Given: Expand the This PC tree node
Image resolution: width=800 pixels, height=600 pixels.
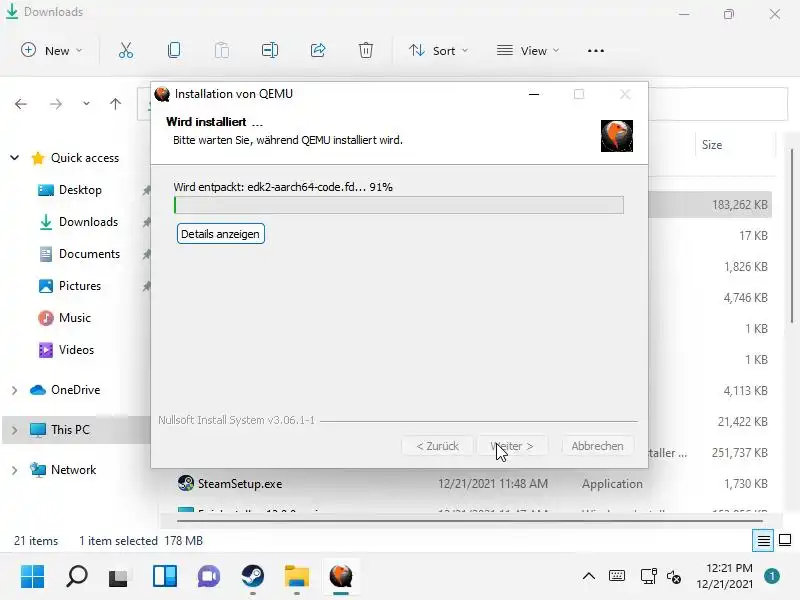Looking at the screenshot, I should (15, 430).
